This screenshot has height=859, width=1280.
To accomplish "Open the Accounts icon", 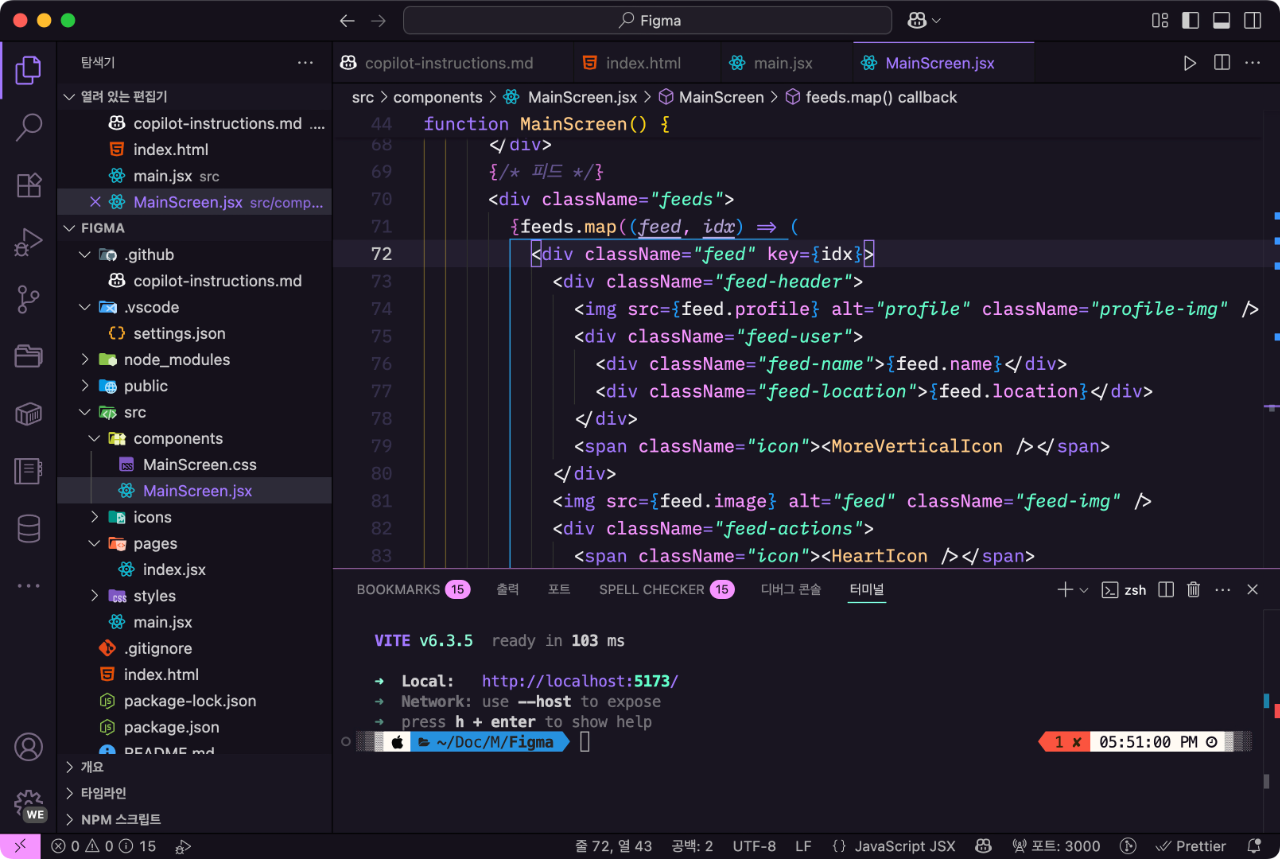I will (28, 747).
